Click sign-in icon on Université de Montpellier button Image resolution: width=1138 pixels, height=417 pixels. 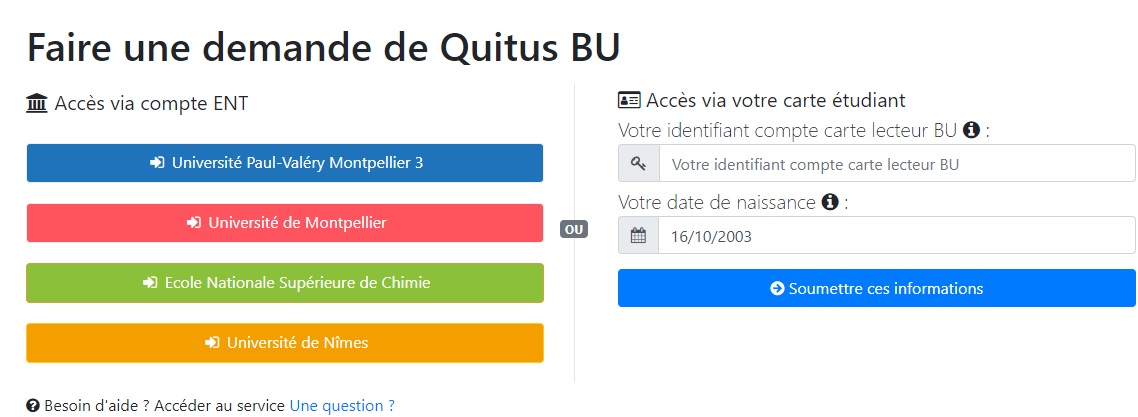pos(194,223)
